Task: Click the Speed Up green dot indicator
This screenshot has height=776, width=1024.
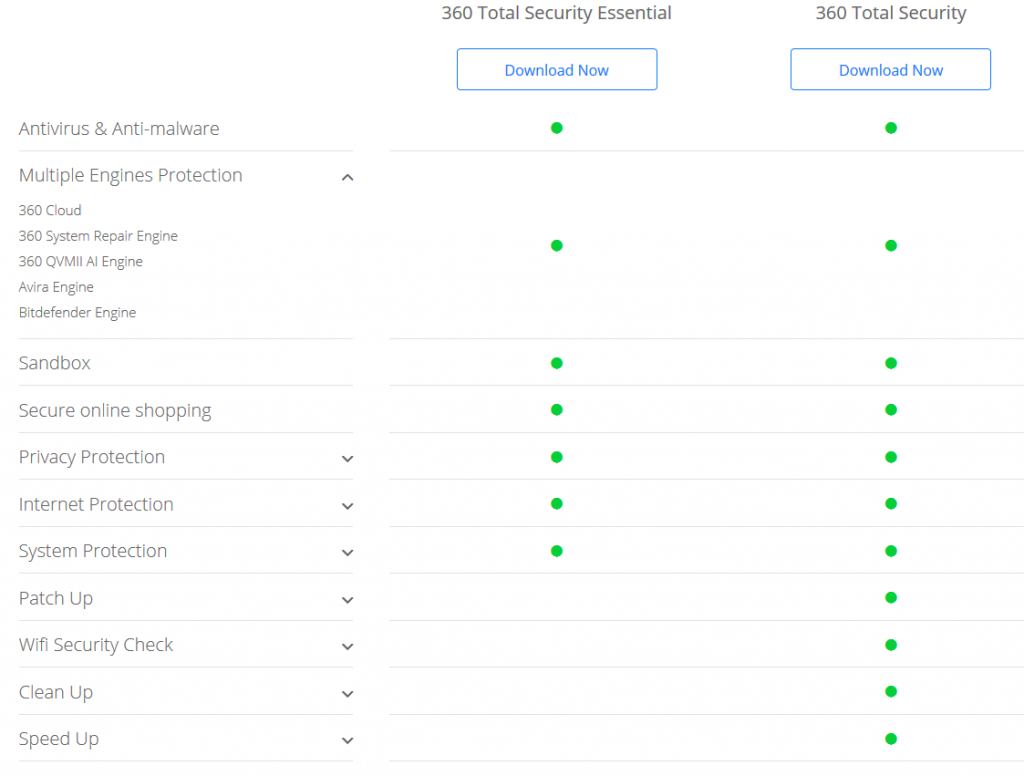Action: click(890, 739)
